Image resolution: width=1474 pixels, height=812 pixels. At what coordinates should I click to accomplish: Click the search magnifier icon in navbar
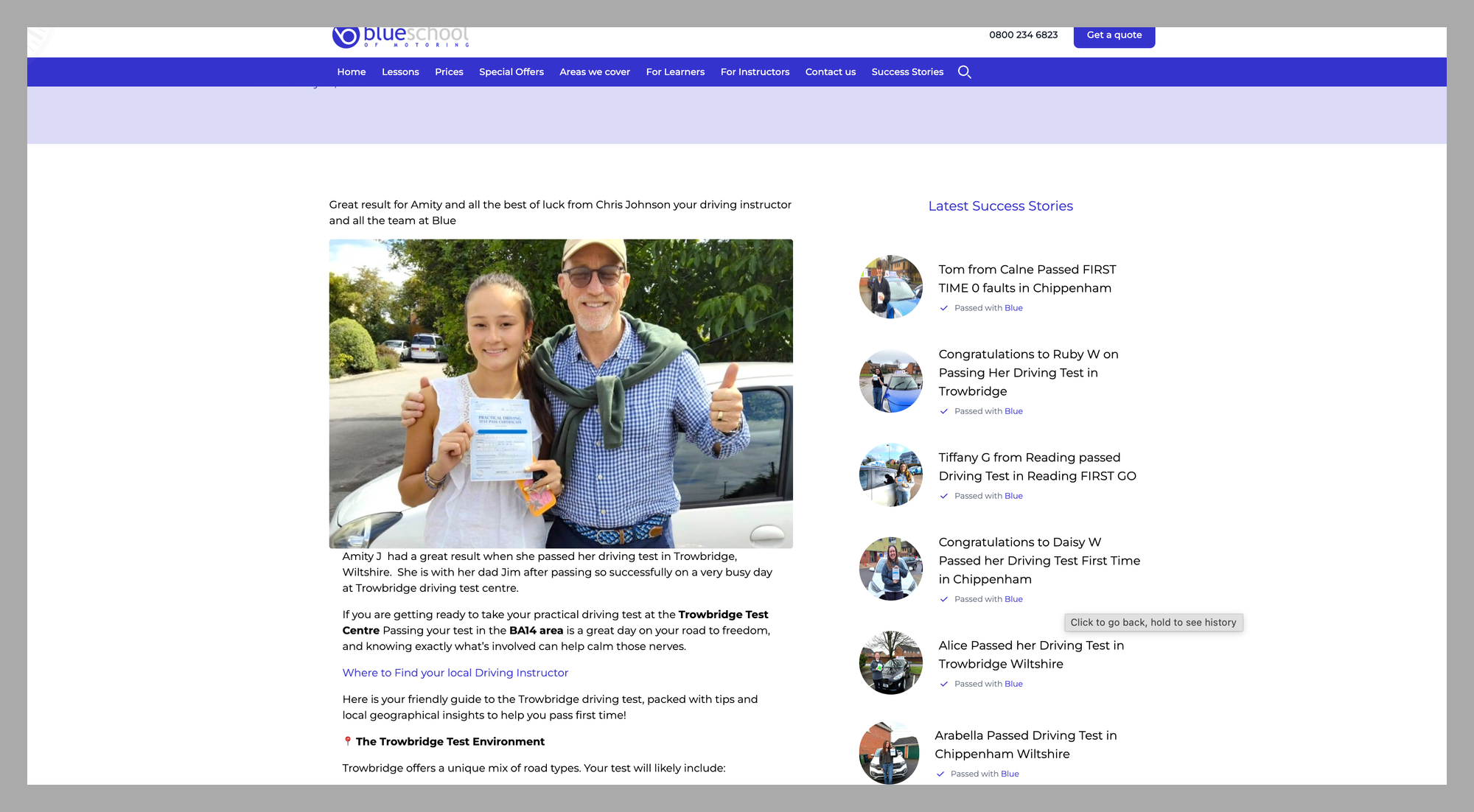[x=964, y=72]
